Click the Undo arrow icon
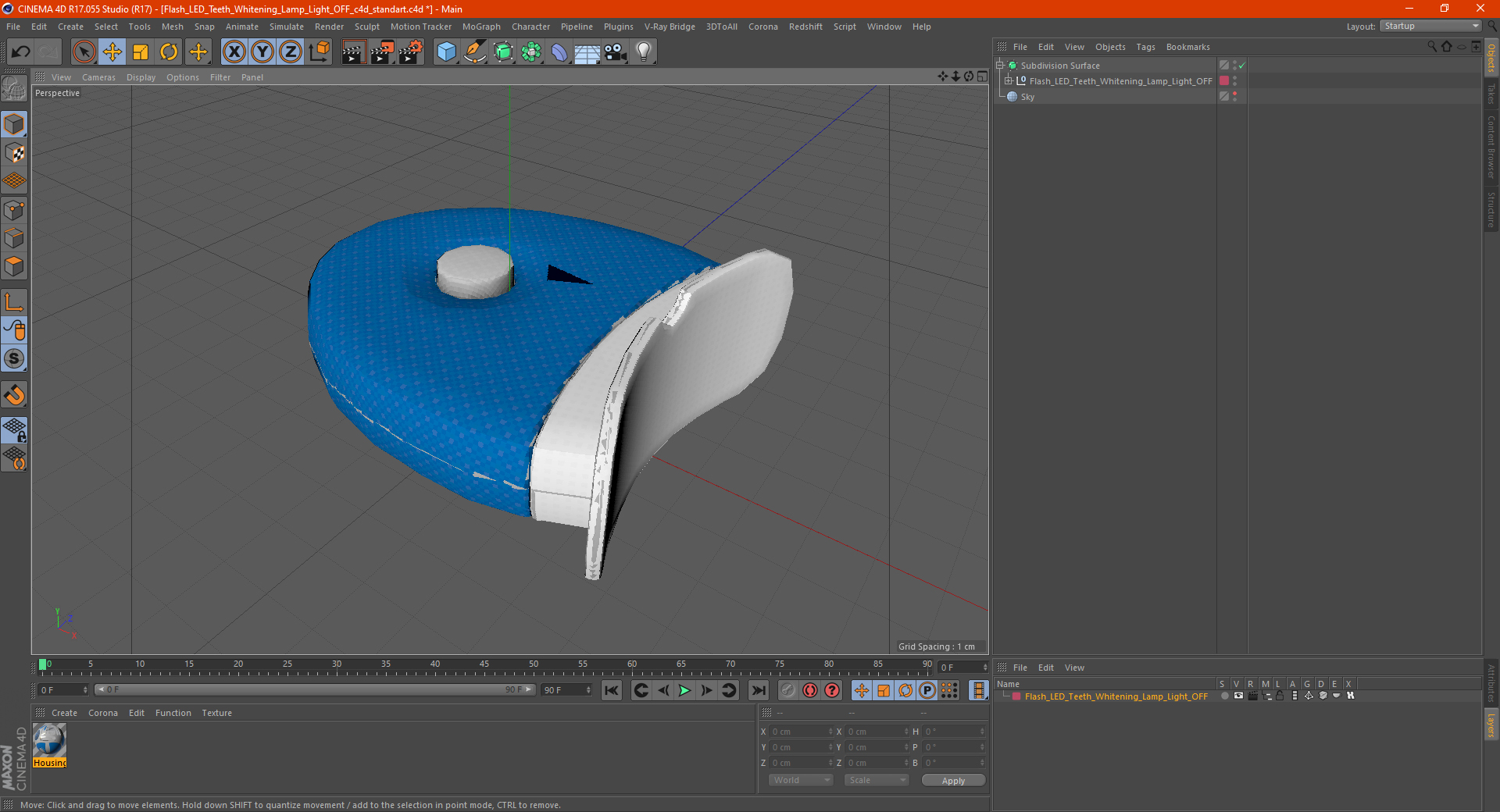 pyautogui.click(x=20, y=52)
